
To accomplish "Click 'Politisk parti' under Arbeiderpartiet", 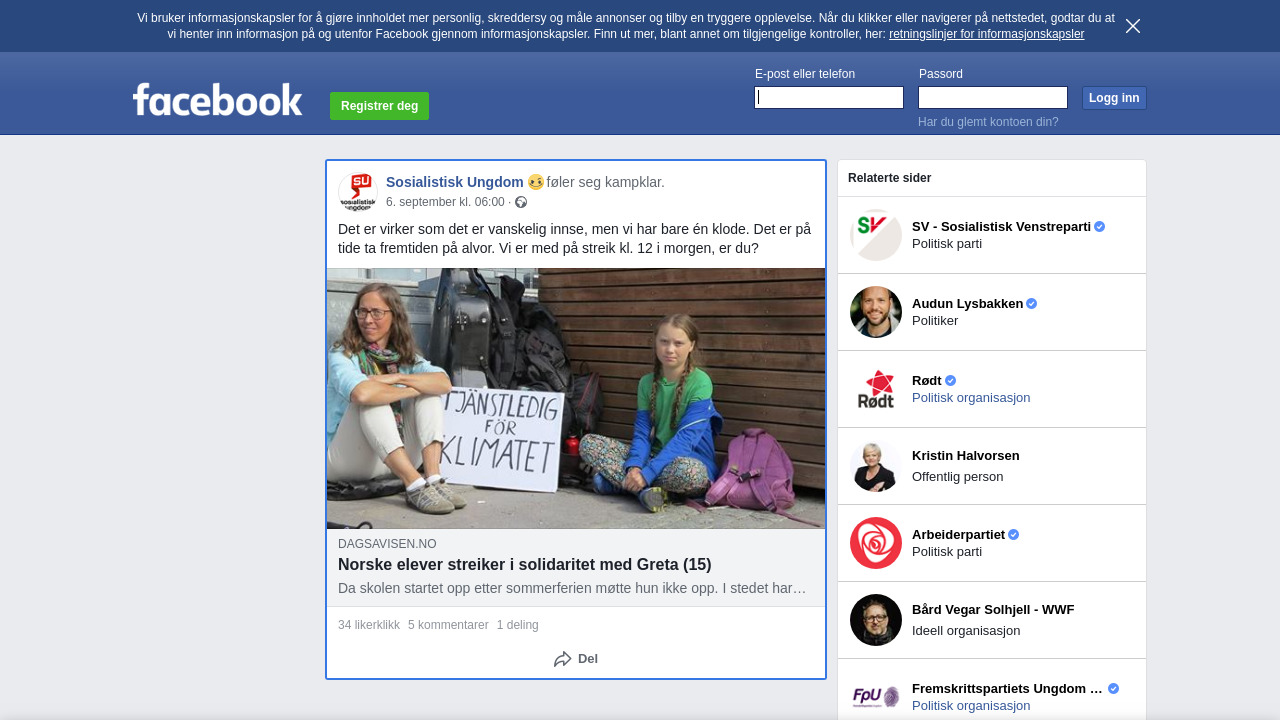I will (947, 552).
